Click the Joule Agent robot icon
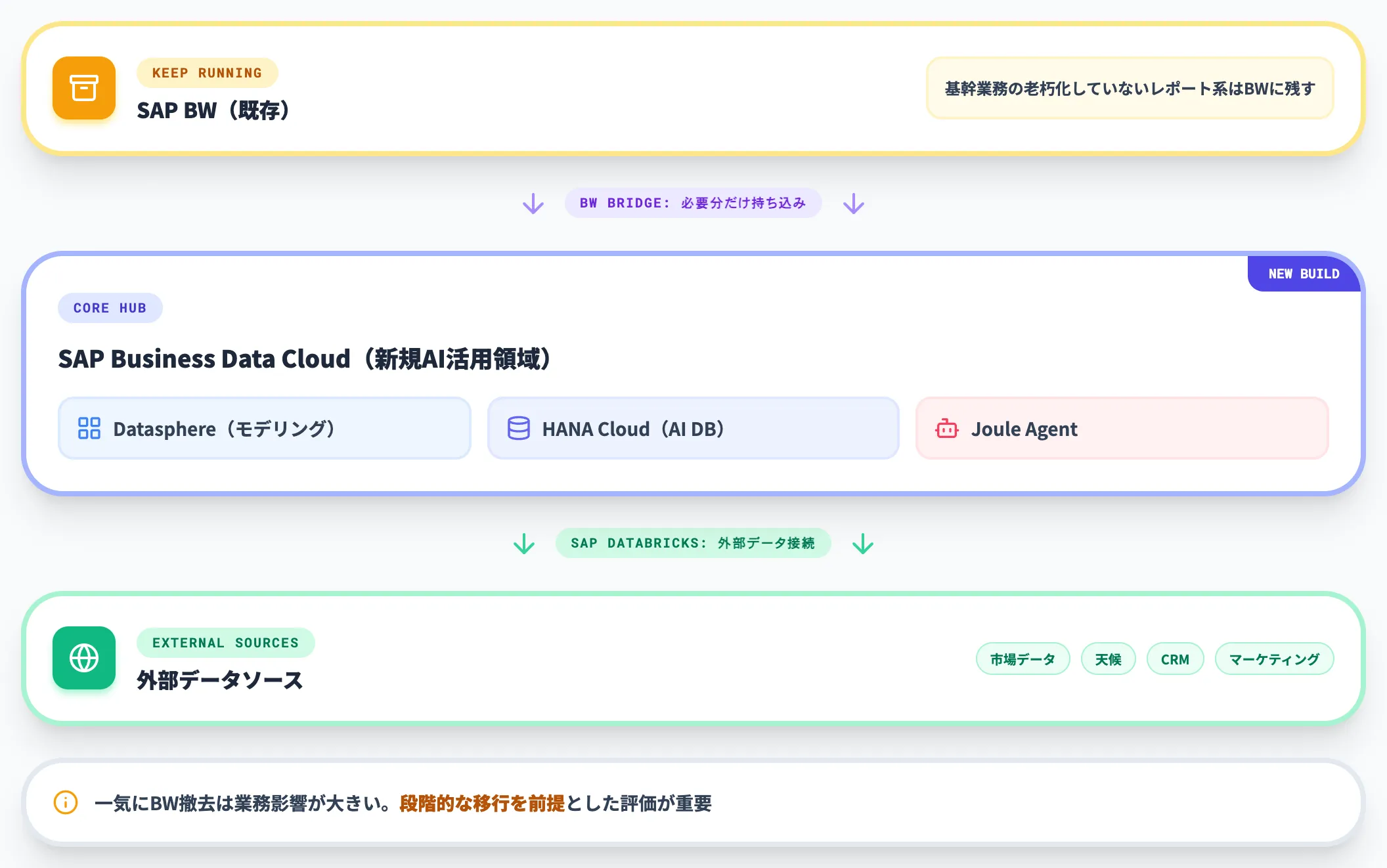Image resolution: width=1387 pixels, height=868 pixels. tap(947, 428)
